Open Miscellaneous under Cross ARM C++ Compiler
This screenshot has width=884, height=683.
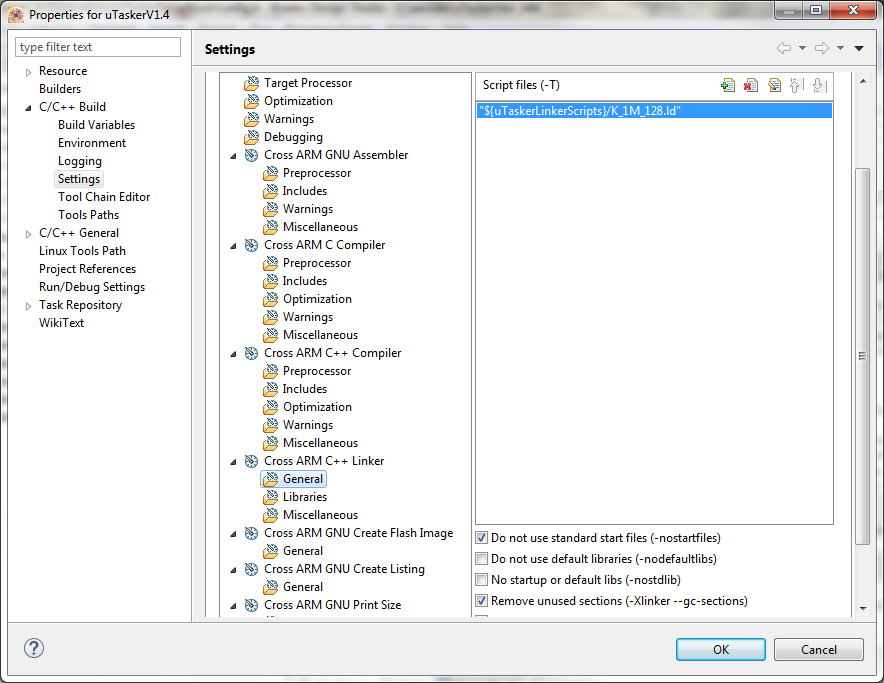click(320, 443)
